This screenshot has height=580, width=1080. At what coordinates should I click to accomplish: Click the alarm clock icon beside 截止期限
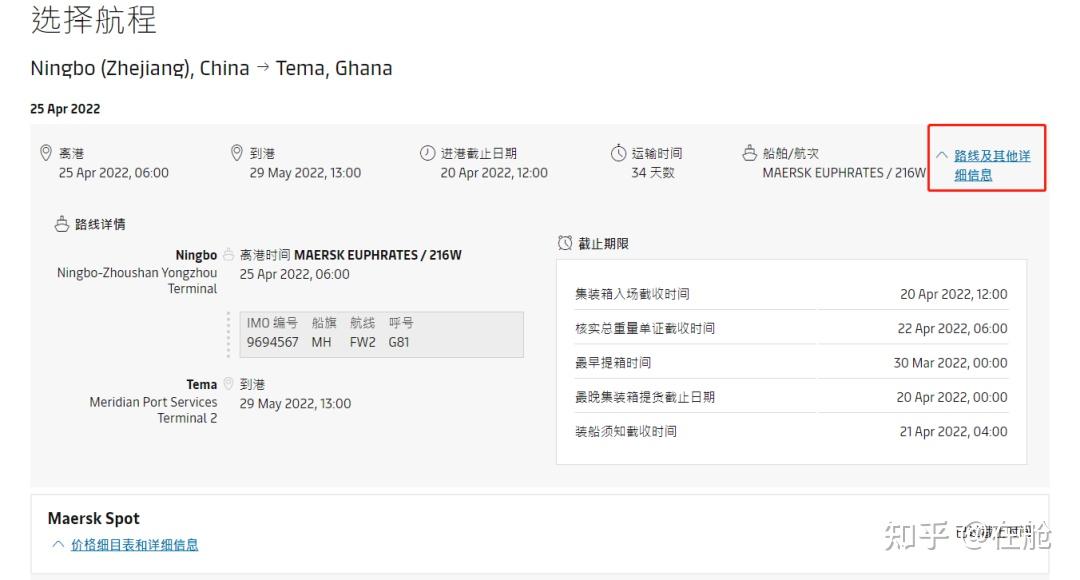[565, 243]
